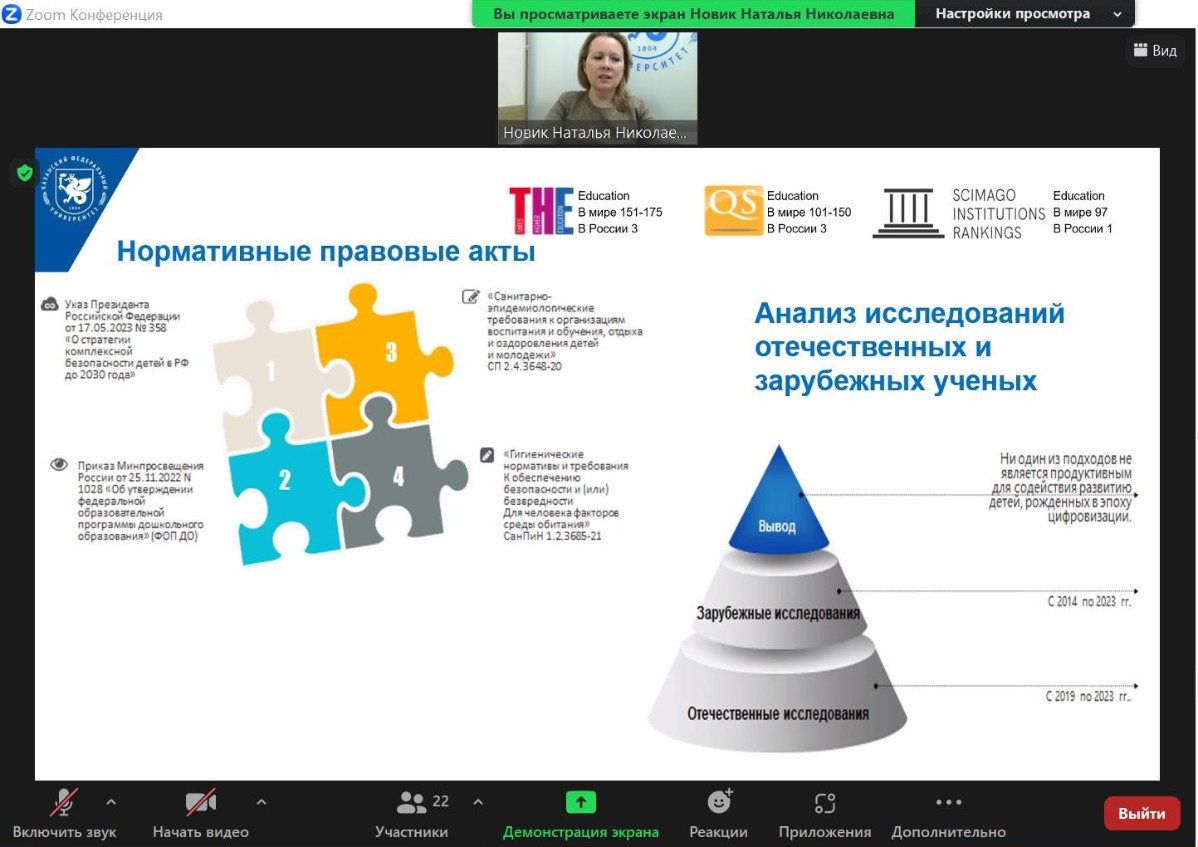Open the Apps (Приложения) icon

pyautogui.click(x=824, y=802)
